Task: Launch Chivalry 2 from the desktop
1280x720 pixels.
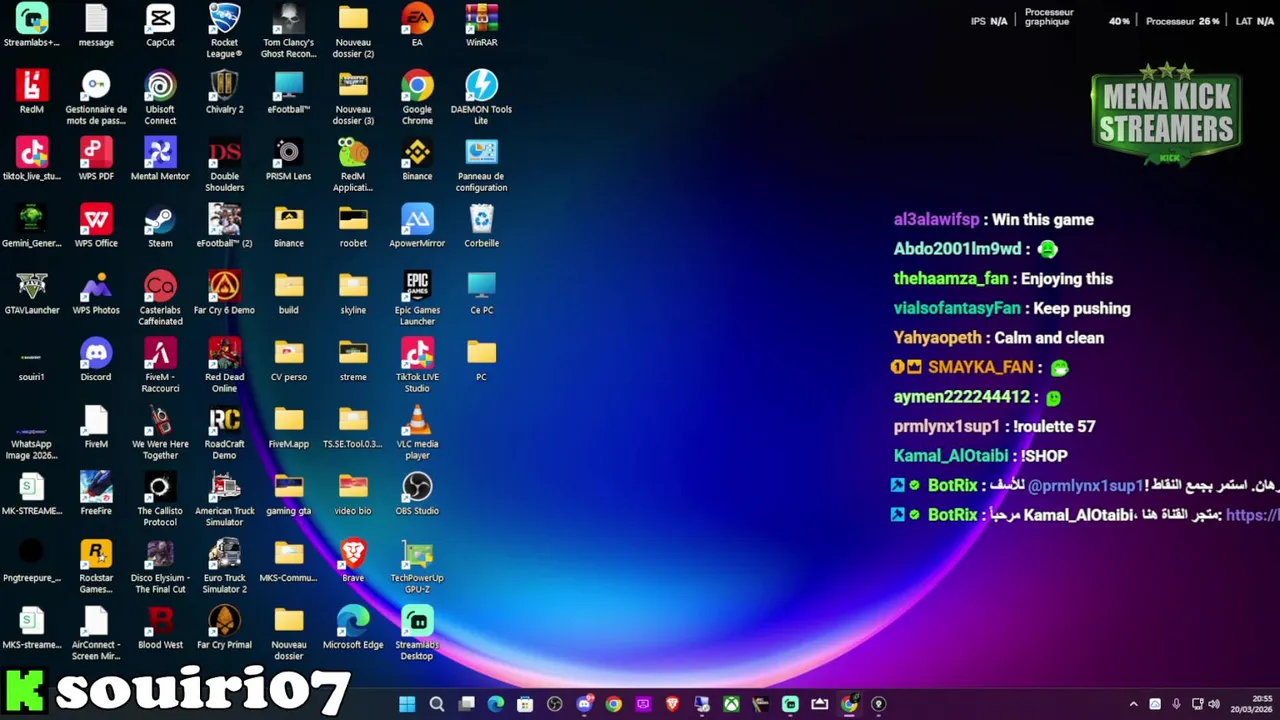Action: pyautogui.click(x=224, y=92)
